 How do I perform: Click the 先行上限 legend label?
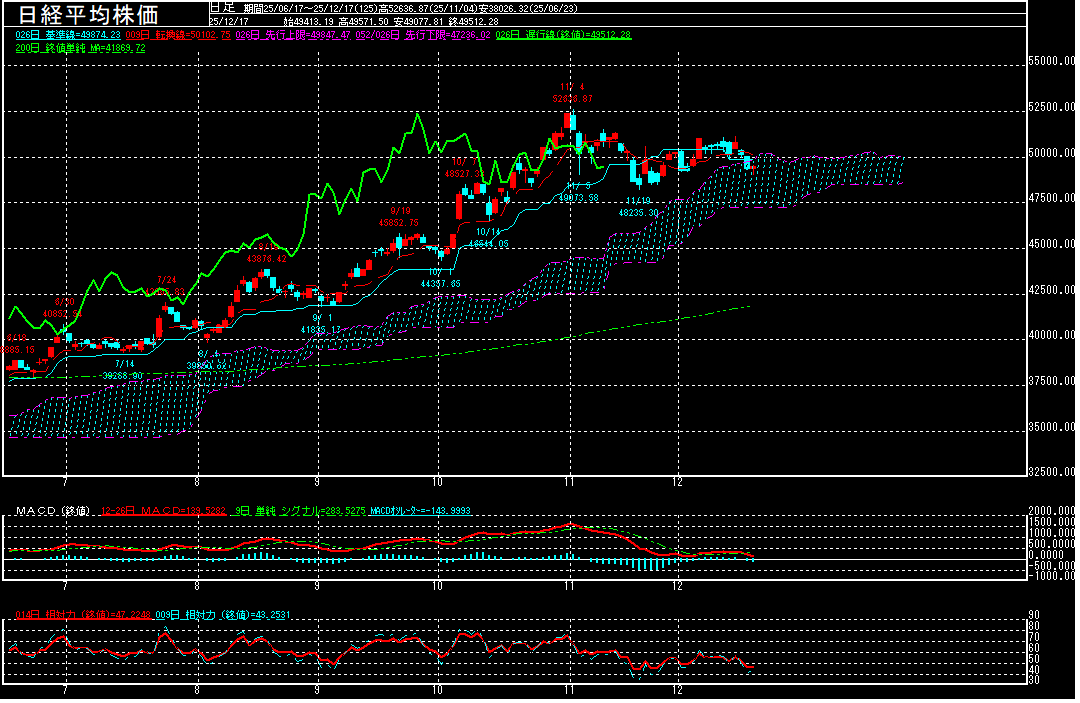291,35
